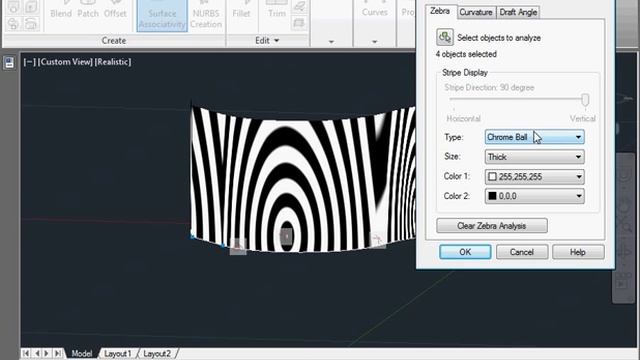Click the 'Type:' label

click(453, 137)
